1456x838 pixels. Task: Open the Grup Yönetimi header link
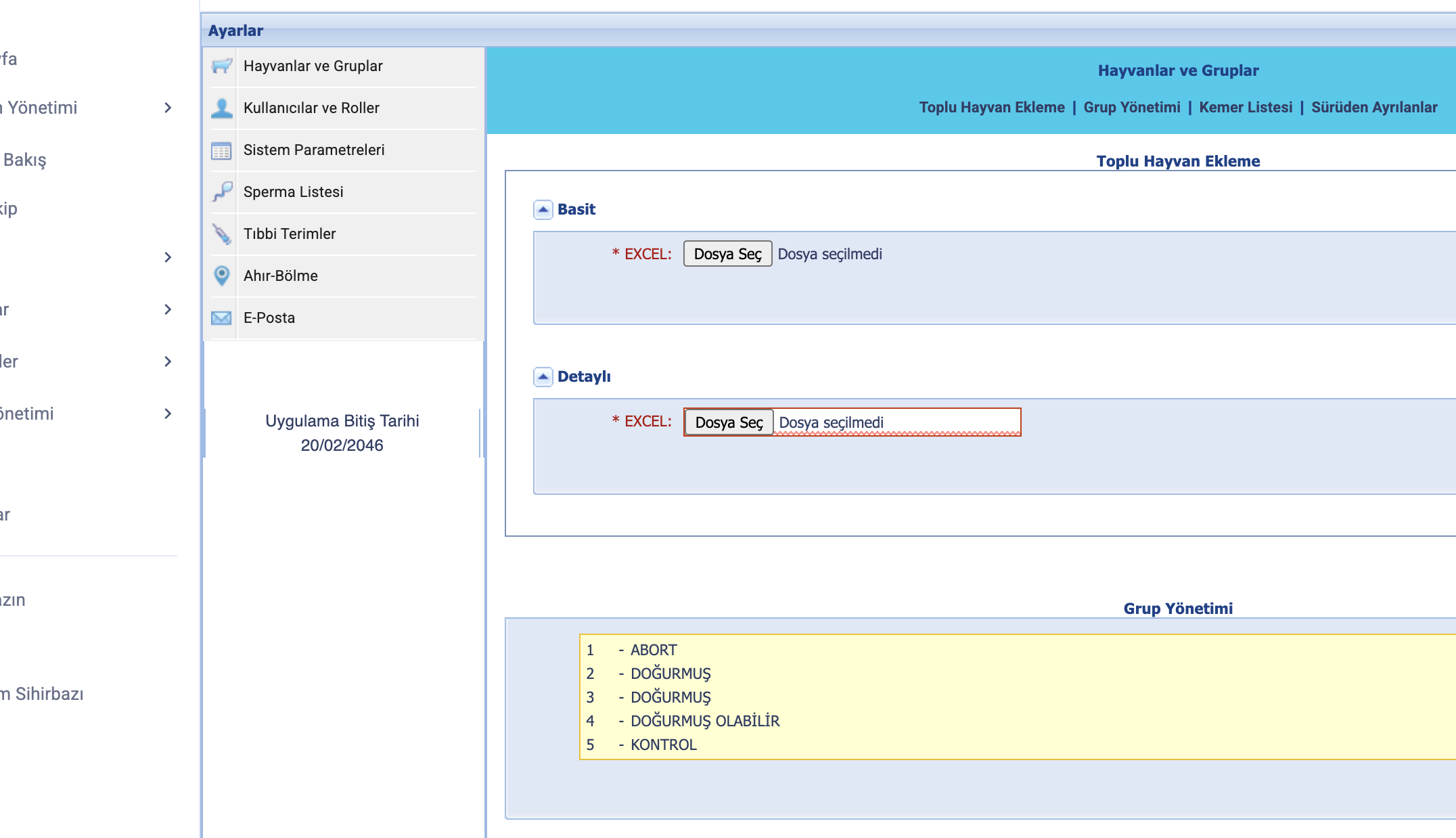pos(1131,108)
